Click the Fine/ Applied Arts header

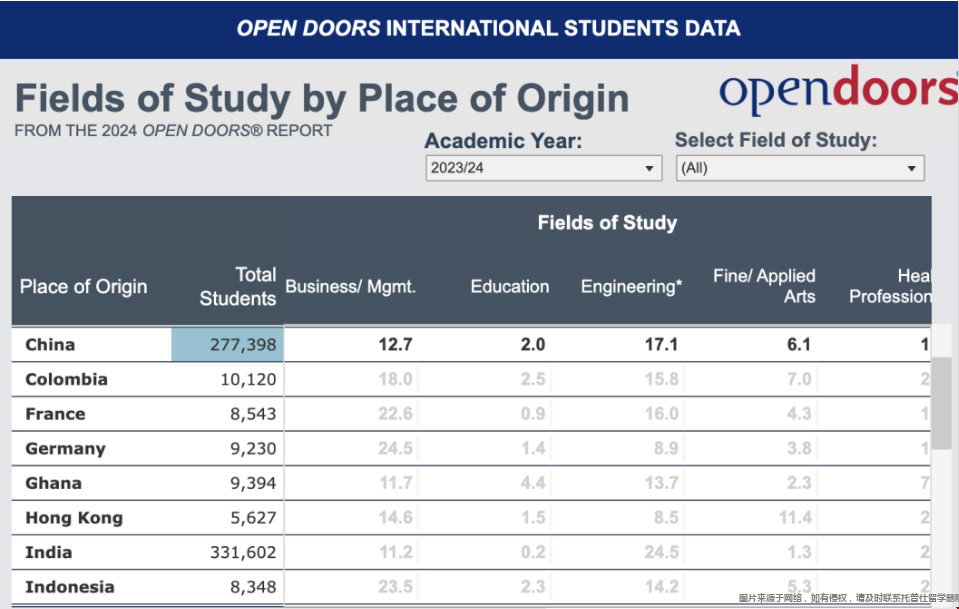click(x=764, y=286)
